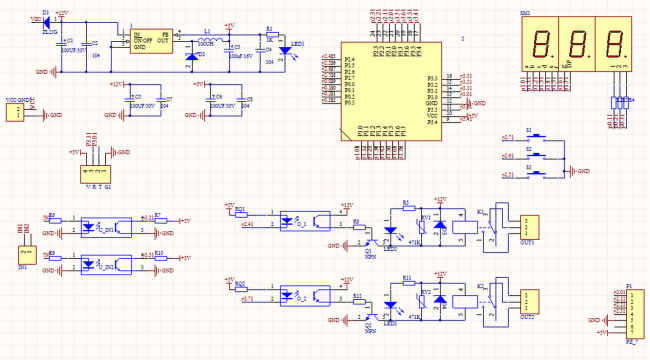Select the S2 push button switch
650x360 pixels.
(536, 156)
